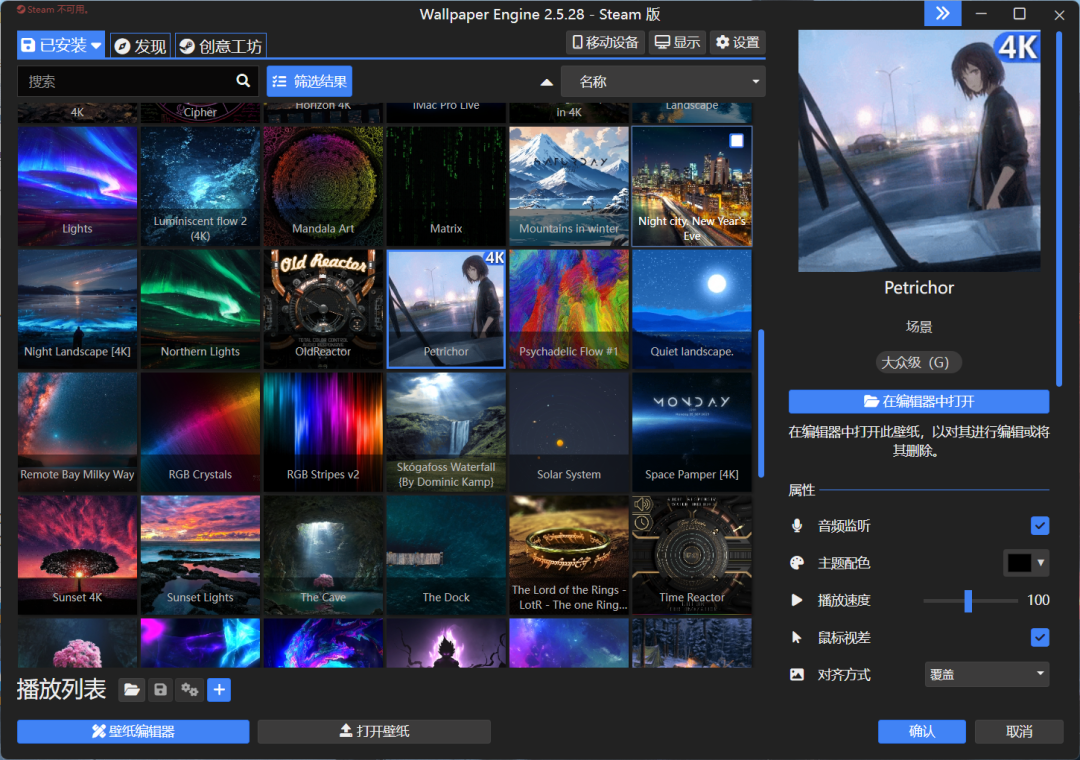Open the 主题配色 color swatch

1019,563
